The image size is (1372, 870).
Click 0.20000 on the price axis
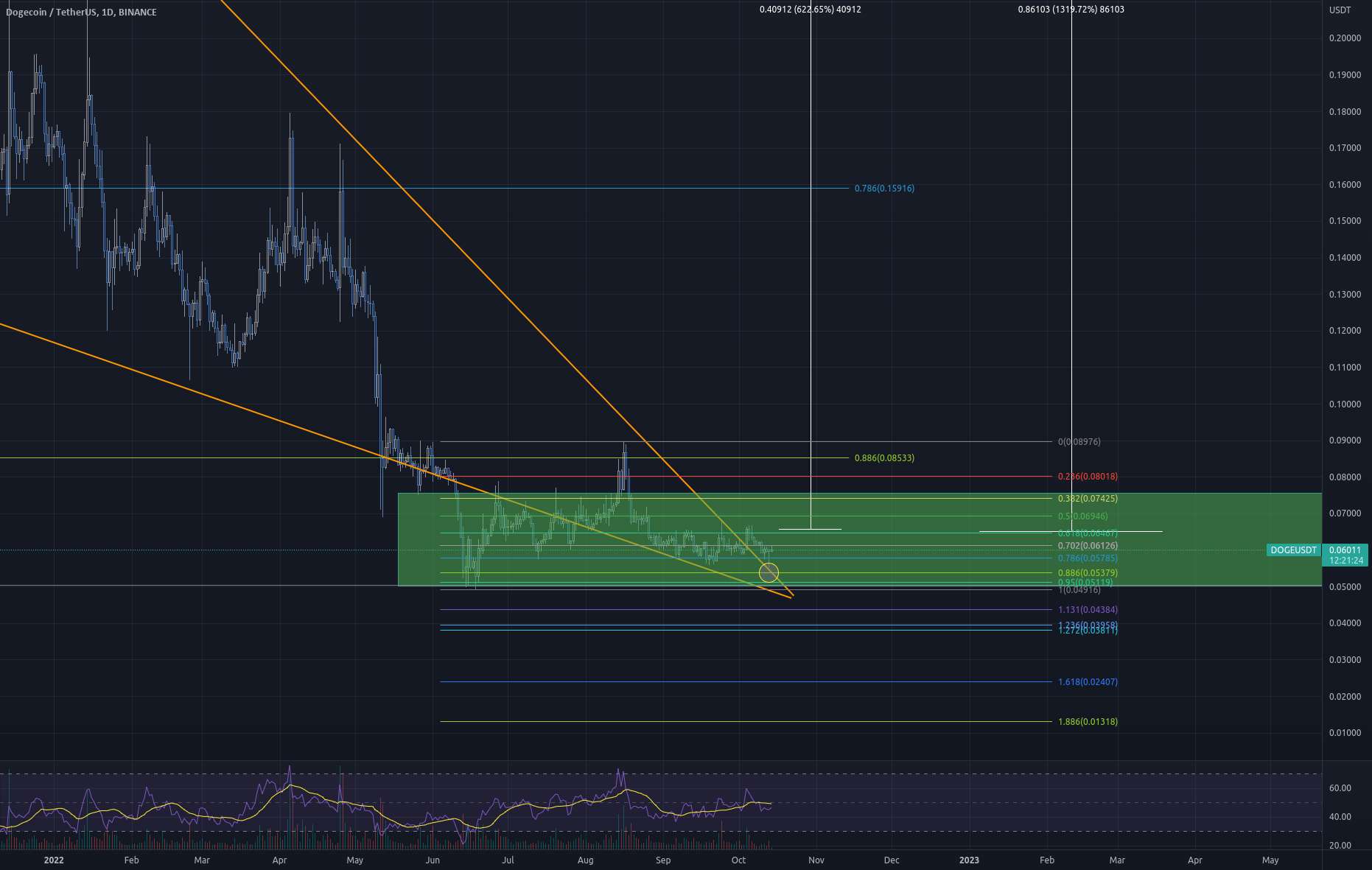click(x=1345, y=38)
